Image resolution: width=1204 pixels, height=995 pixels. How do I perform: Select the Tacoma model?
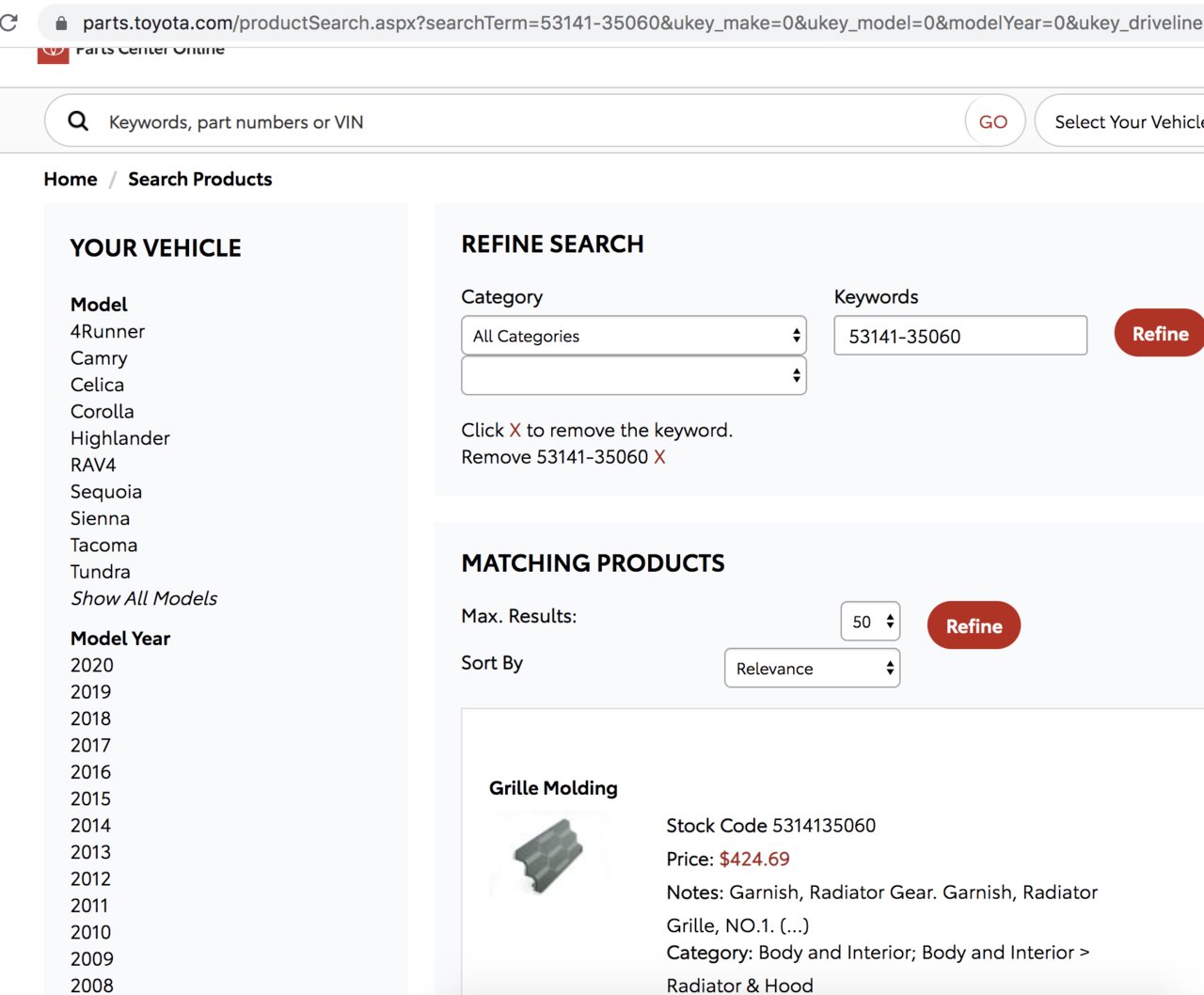pyautogui.click(x=103, y=545)
